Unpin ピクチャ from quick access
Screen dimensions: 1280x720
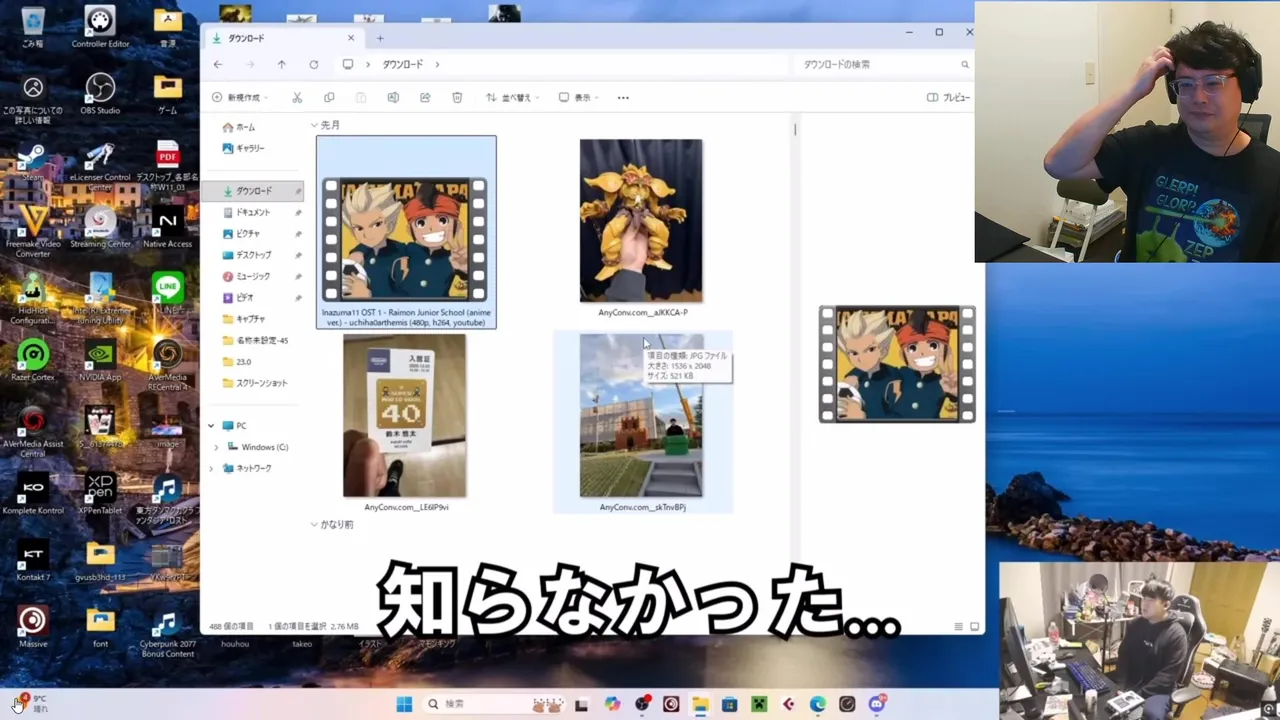(298, 233)
